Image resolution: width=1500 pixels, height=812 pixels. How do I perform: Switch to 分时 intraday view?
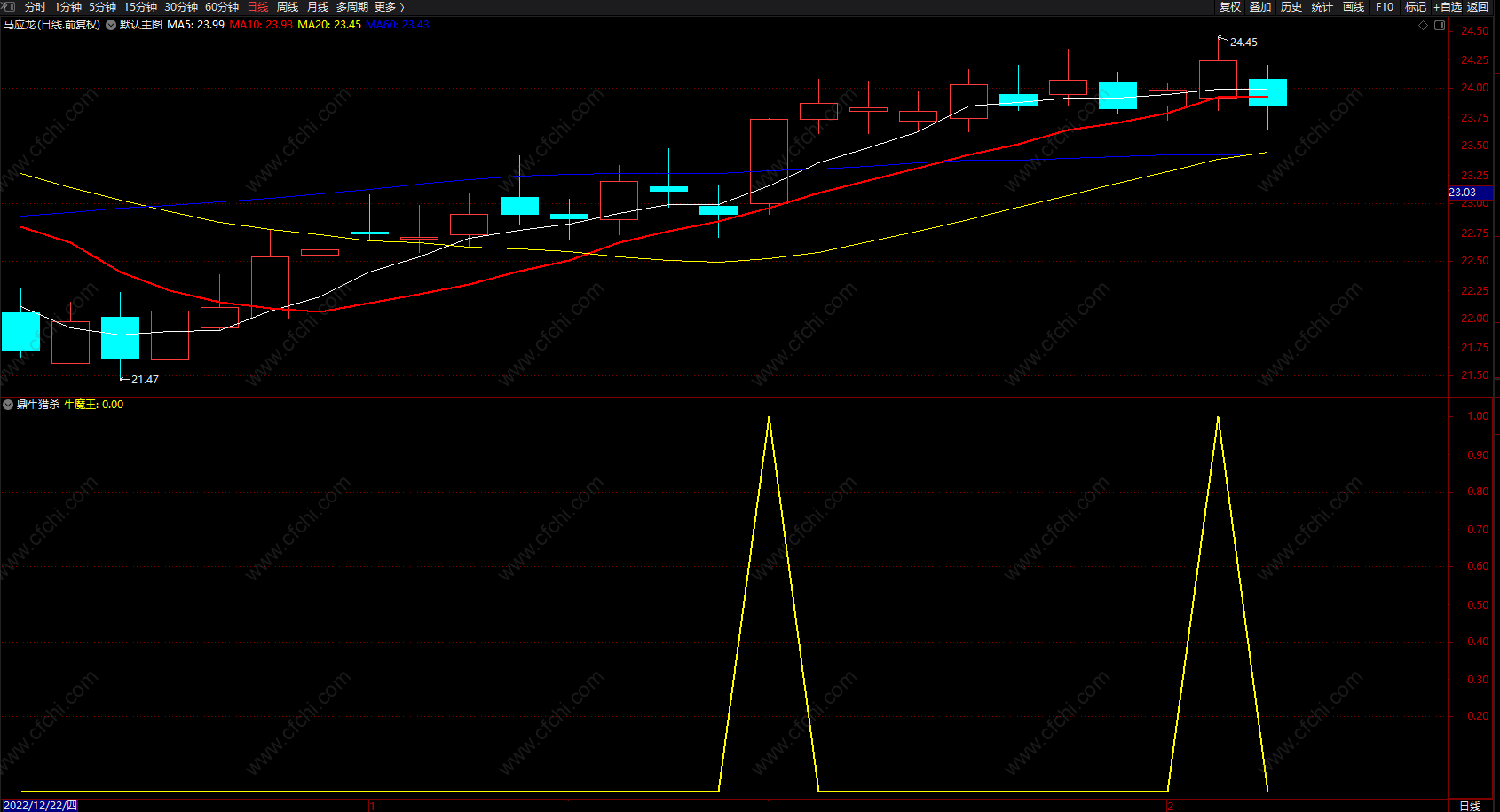[36, 7]
